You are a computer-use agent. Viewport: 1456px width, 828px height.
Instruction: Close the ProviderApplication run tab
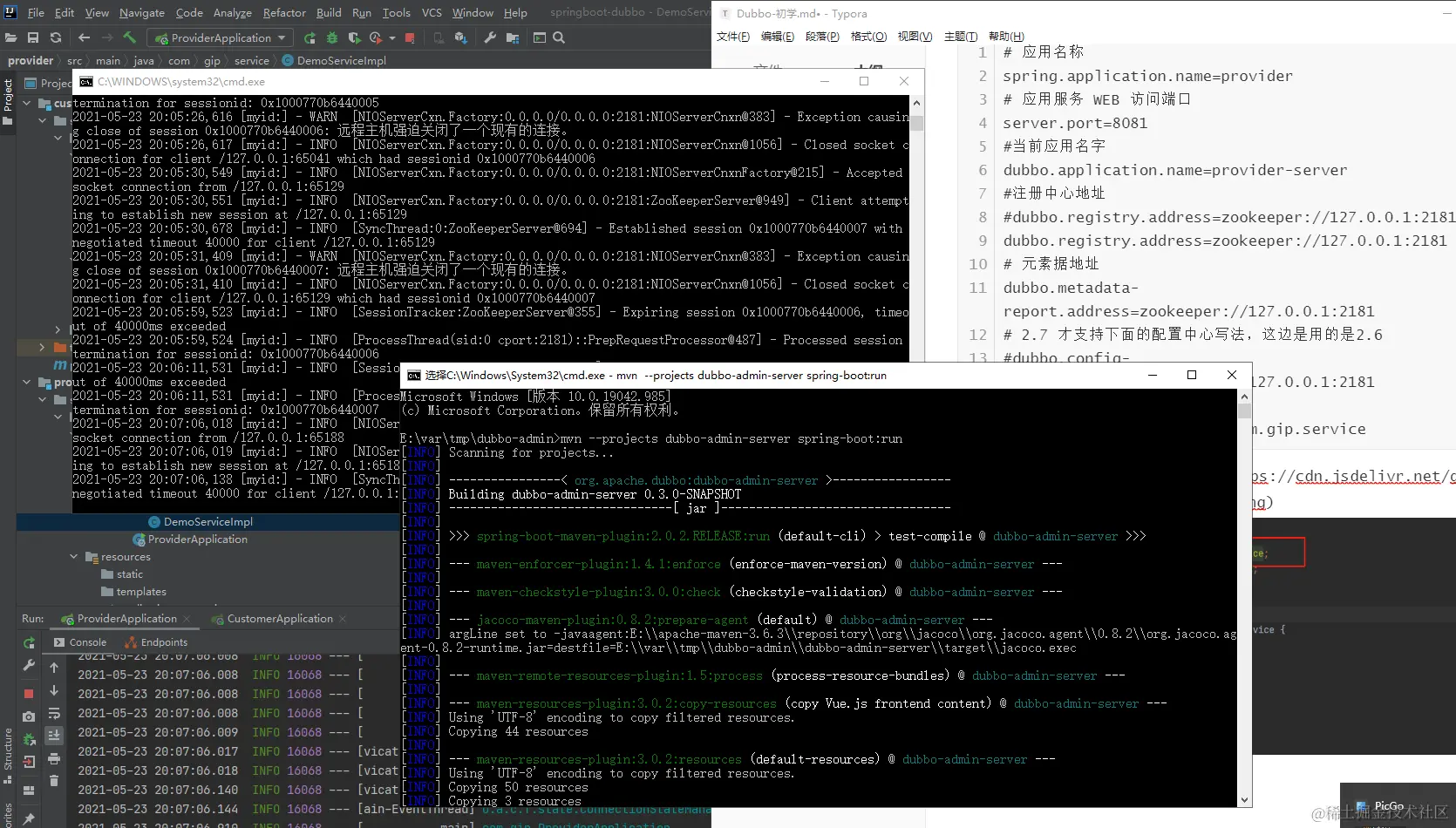[x=187, y=619]
